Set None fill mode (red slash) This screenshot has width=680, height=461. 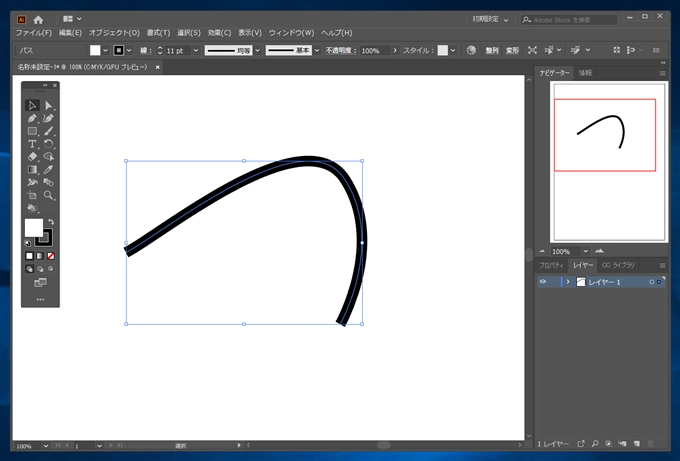pyautogui.click(x=51, y=256)
